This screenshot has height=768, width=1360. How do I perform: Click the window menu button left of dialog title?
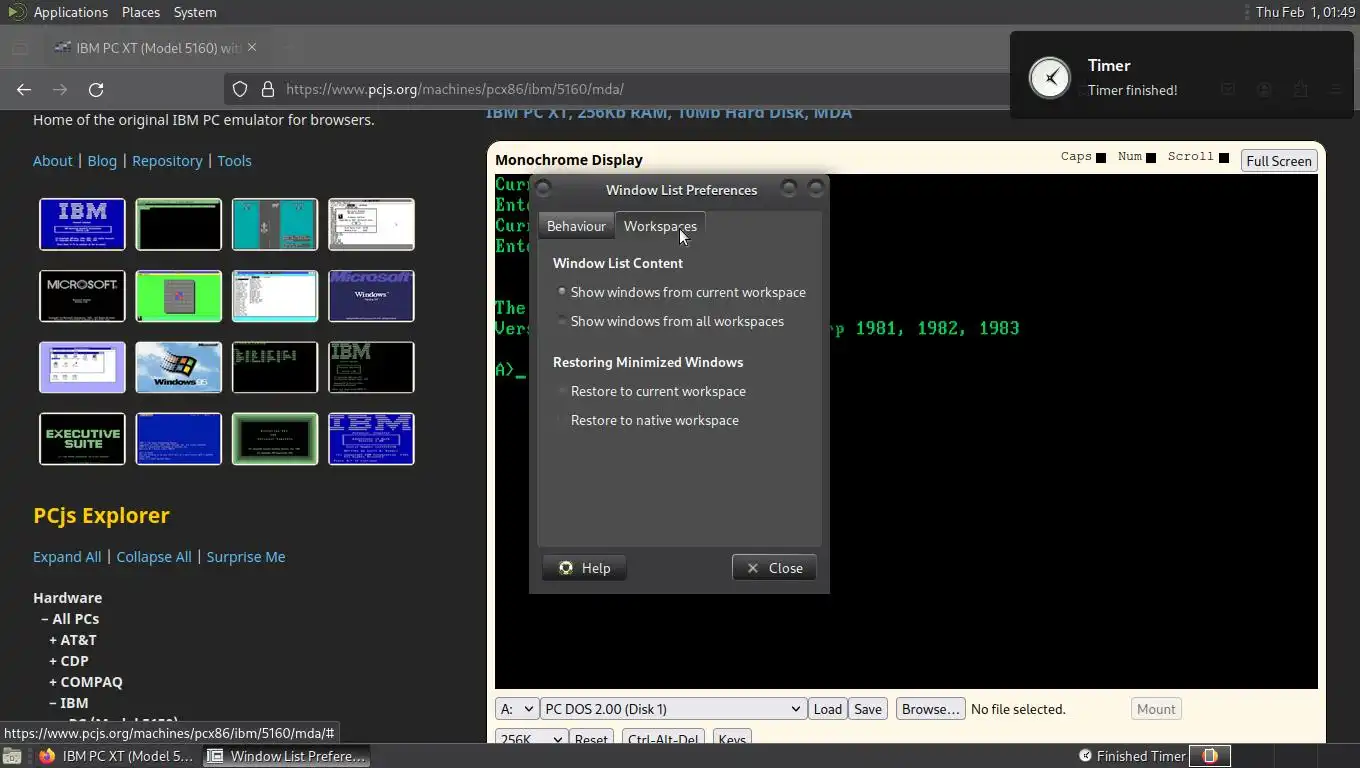(544, 188)
